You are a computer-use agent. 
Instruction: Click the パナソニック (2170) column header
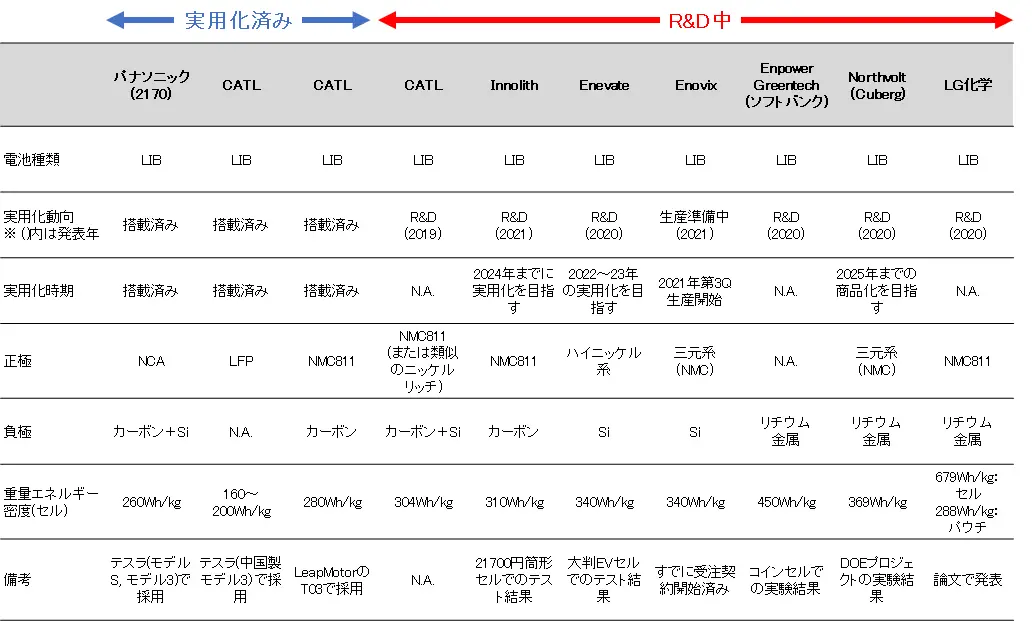(x=151, y=85)
